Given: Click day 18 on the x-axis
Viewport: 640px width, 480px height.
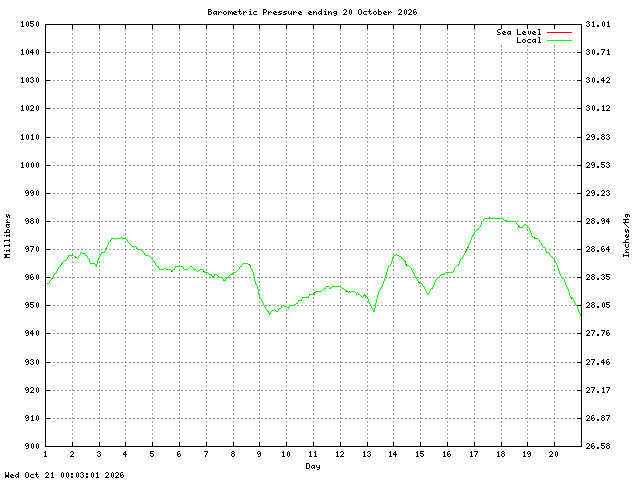Looking at the screenshot, I should [x=501, y=454].
